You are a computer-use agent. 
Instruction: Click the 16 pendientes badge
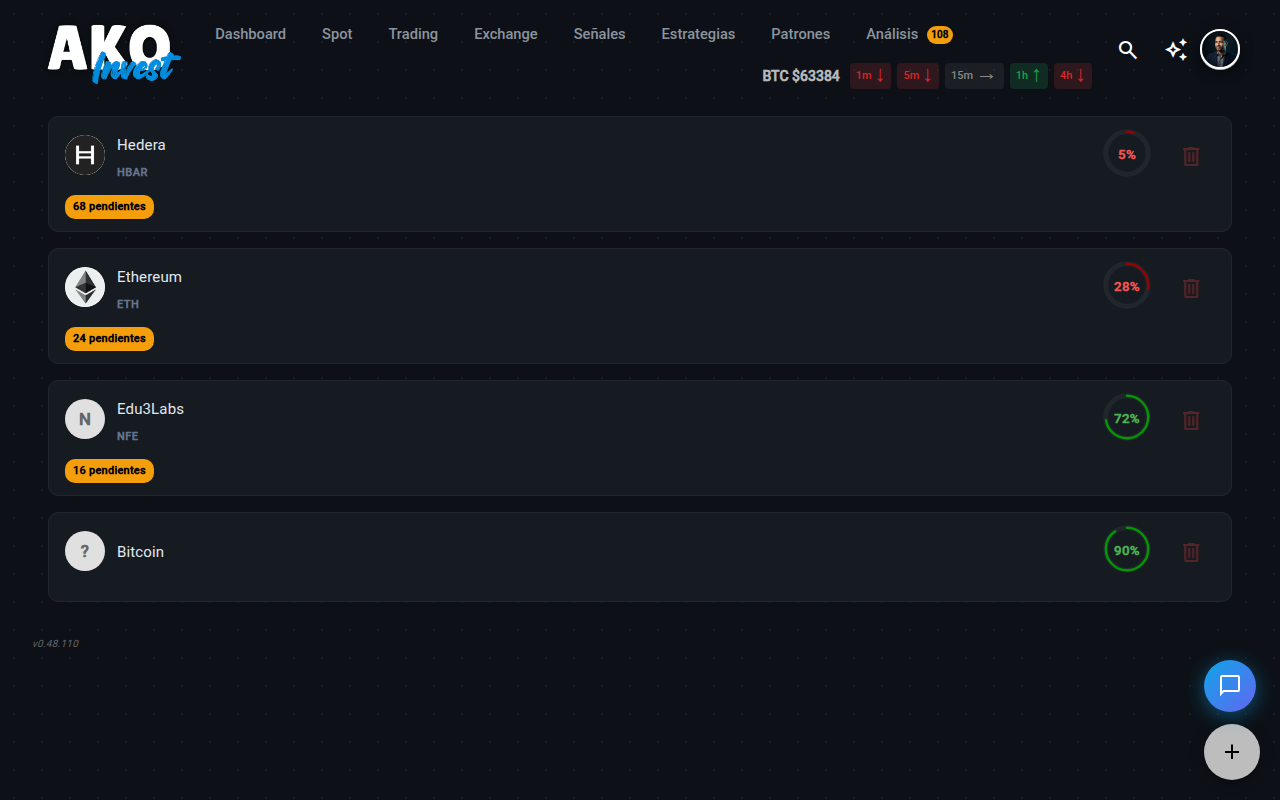[x=109, y=471]
